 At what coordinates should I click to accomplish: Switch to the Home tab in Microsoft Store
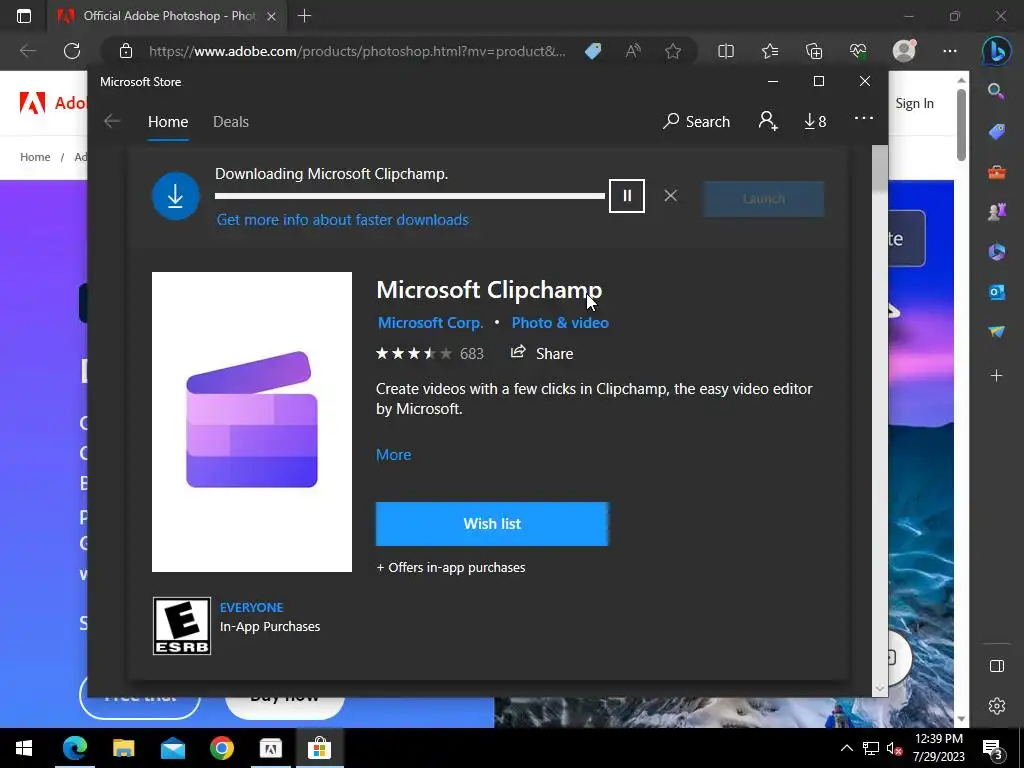pos(168,121)
